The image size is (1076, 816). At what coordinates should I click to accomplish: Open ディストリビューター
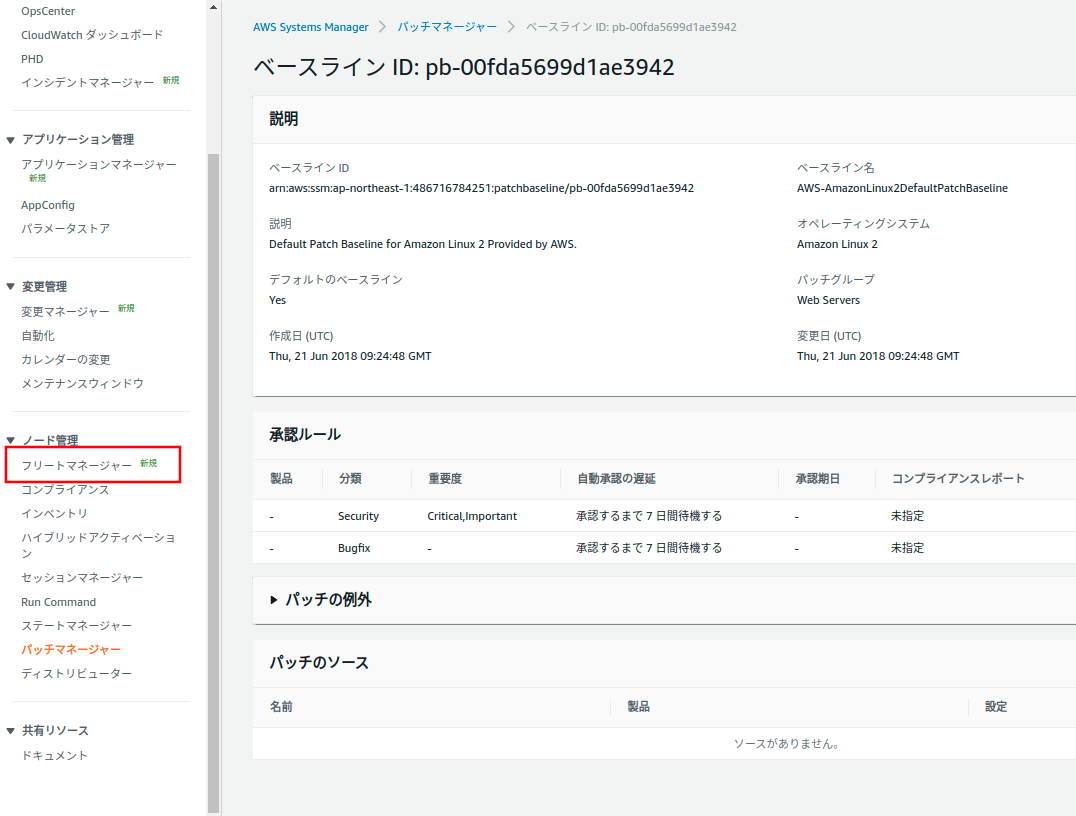click(76, 673)
